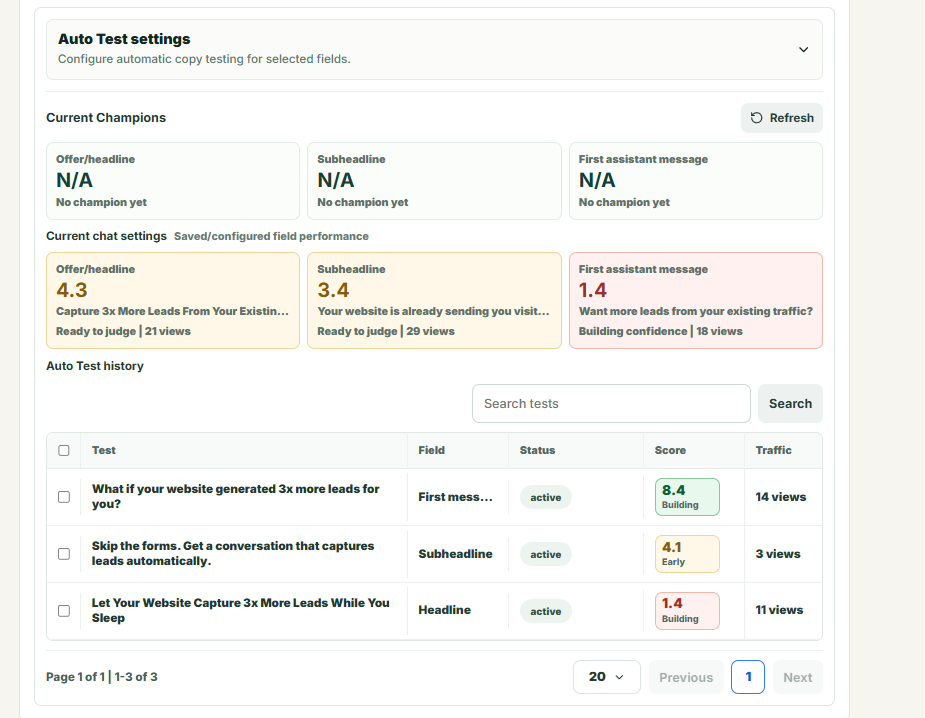Click the Traffic column header

[773, 450]
